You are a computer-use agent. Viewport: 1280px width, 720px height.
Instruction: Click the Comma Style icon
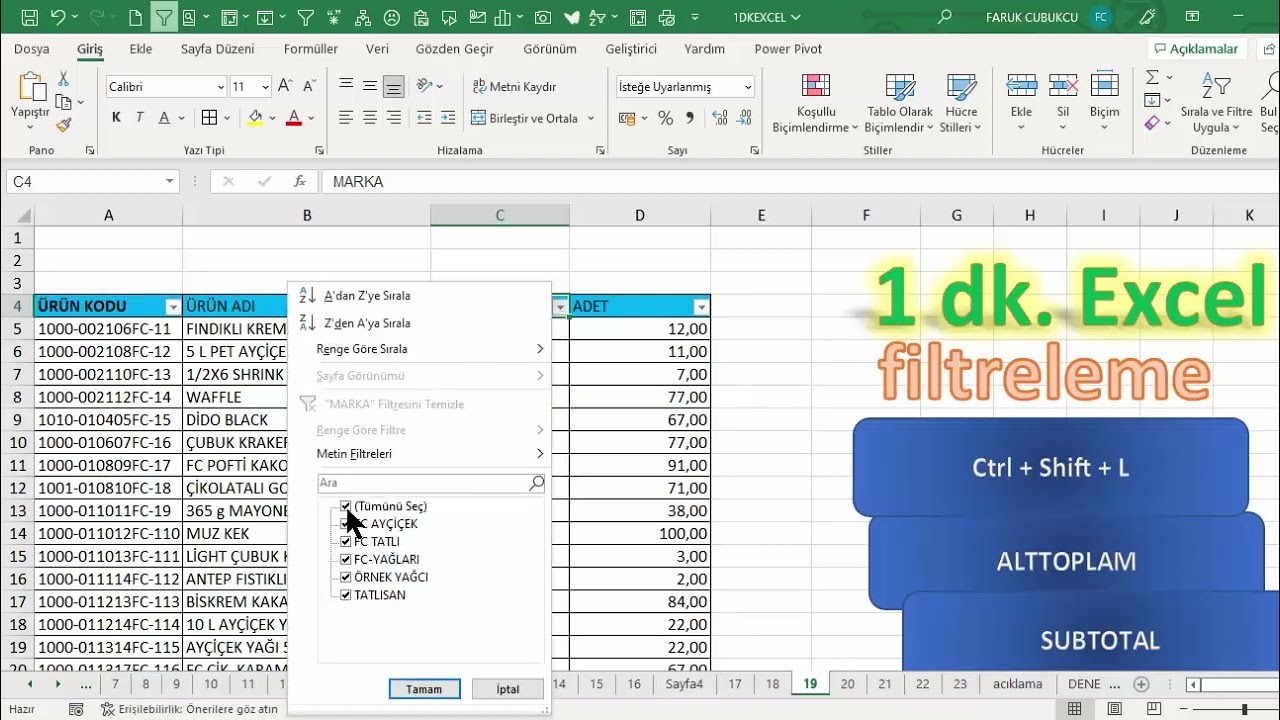(x=689, y=118)
